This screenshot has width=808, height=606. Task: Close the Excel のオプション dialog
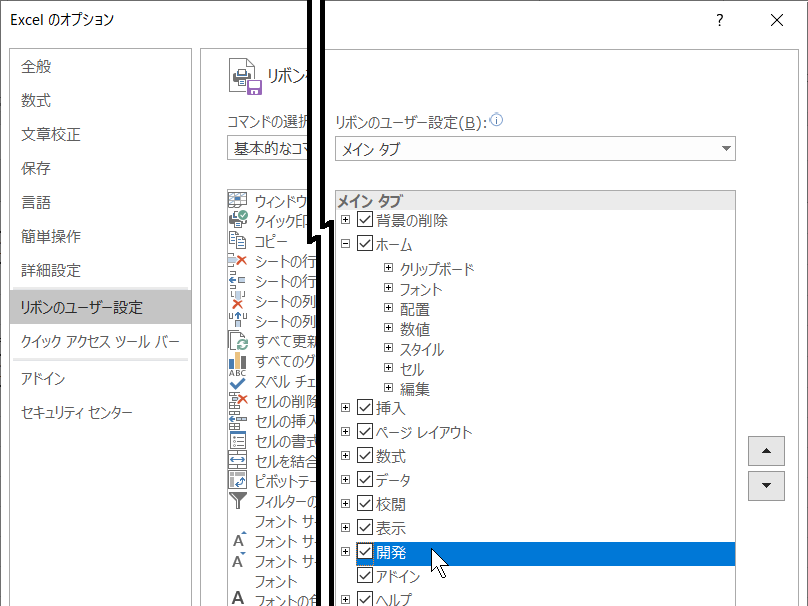pos(777,20)
